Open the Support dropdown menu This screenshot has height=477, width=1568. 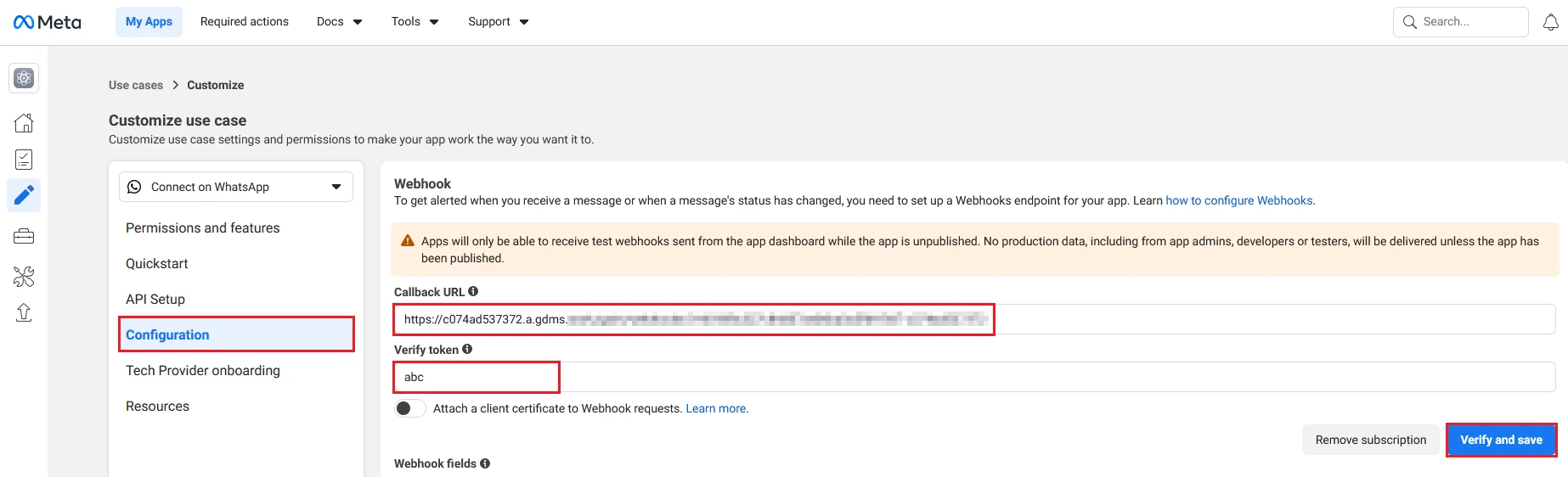point(498,22)
